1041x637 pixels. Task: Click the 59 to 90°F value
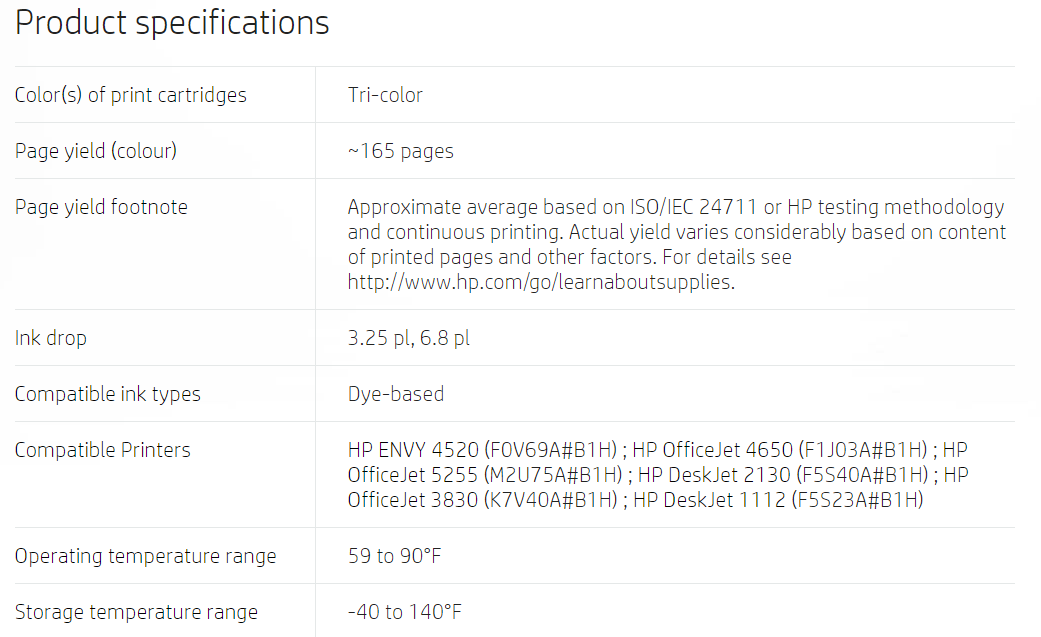point(394,556)
